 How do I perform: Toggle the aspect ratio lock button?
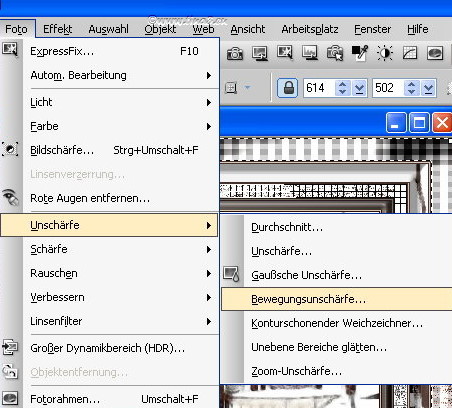point(288,88)
